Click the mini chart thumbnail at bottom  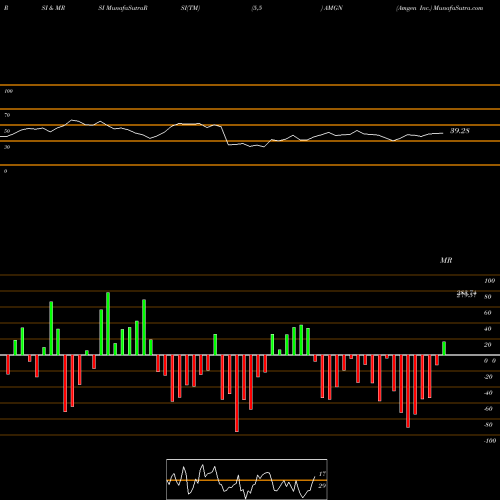click(247, 479)
